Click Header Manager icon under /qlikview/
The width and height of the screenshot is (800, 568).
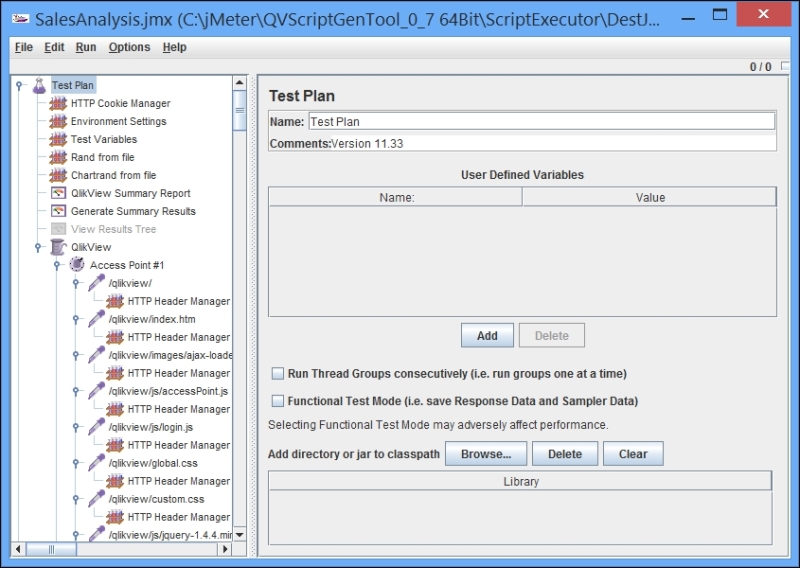point(115,301)
